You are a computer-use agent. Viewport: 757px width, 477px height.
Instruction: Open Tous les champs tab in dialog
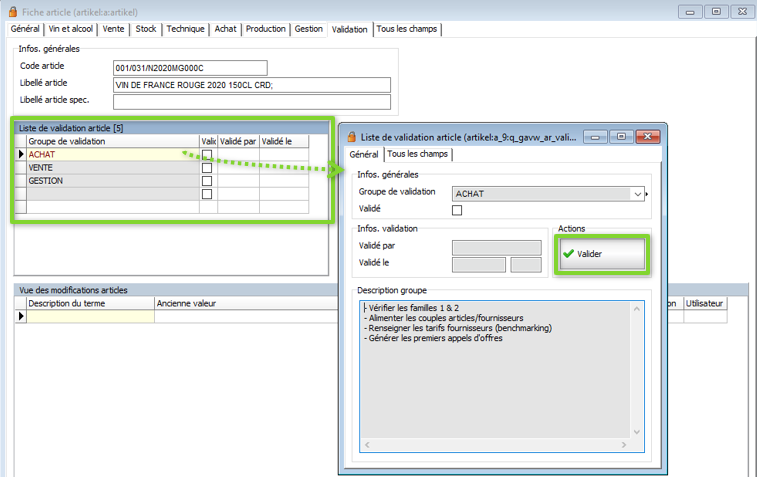[418, 154]
